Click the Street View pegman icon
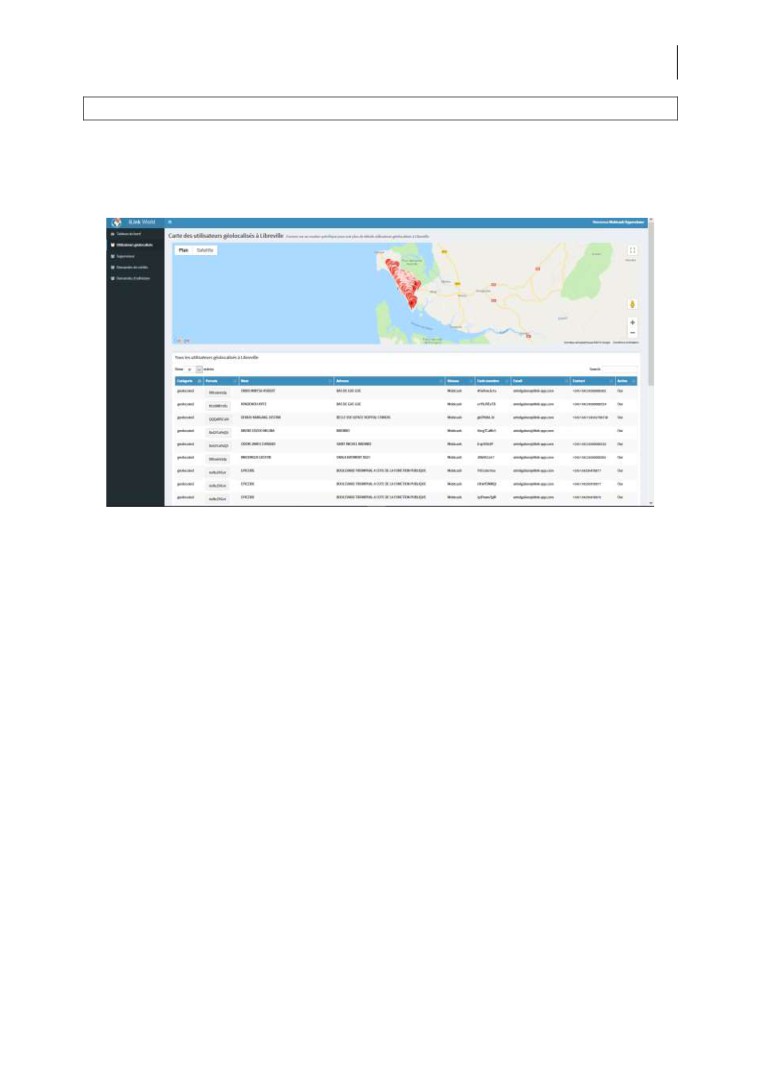761x1075 pixels. pos(632,304)
